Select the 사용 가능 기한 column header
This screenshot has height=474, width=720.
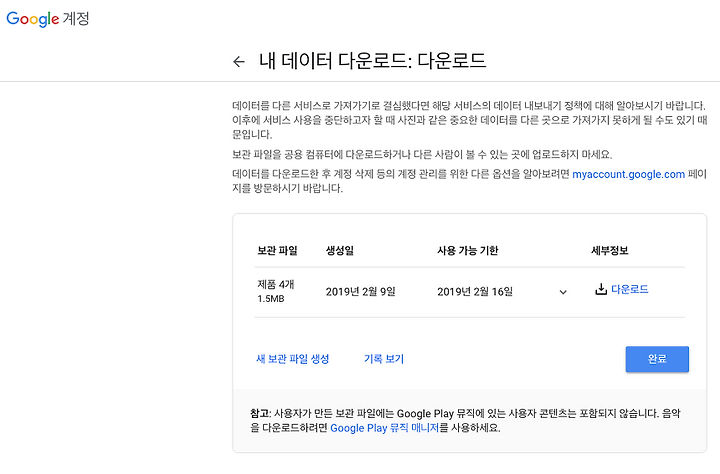click(x=467, y=251)
